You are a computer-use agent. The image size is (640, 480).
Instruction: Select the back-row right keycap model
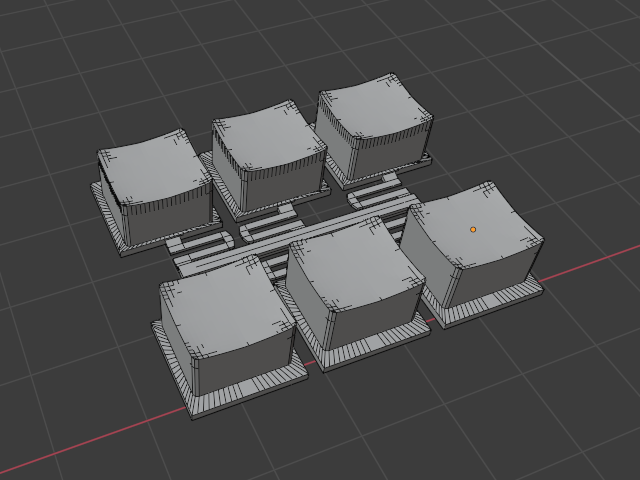tap(373, 129)
